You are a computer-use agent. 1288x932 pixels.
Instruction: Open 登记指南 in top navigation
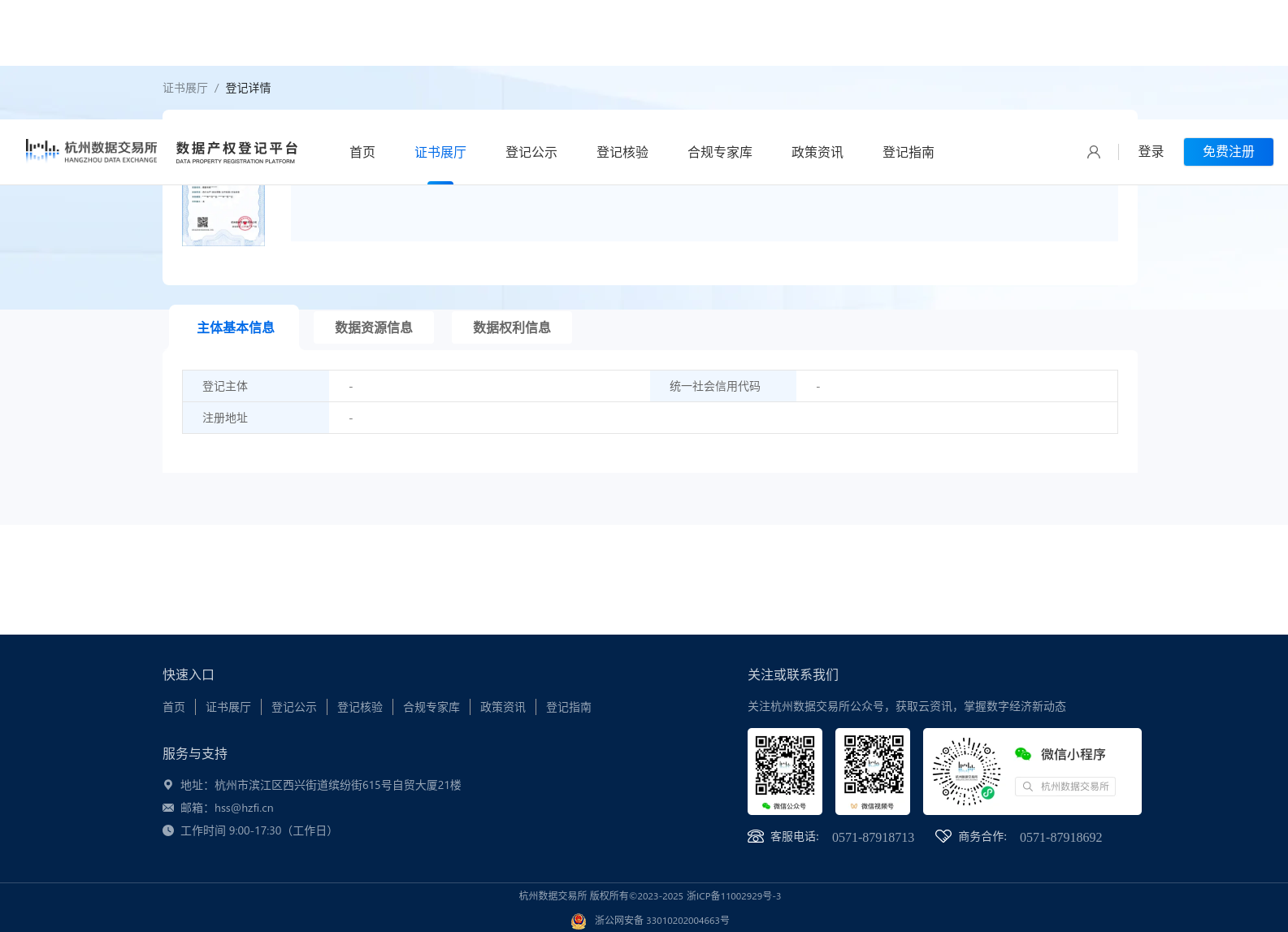(909, 152)
